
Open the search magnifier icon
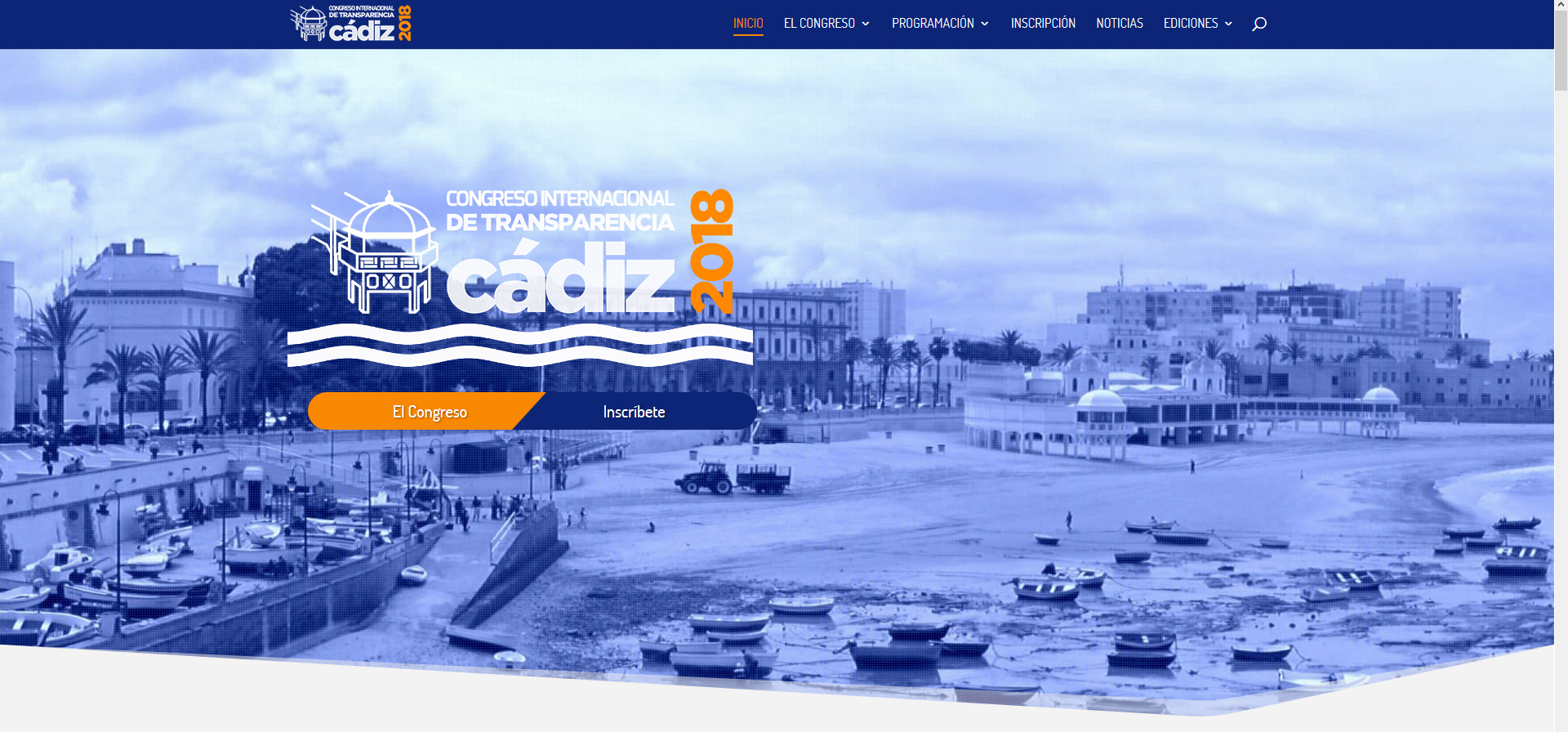point(1259,24)
